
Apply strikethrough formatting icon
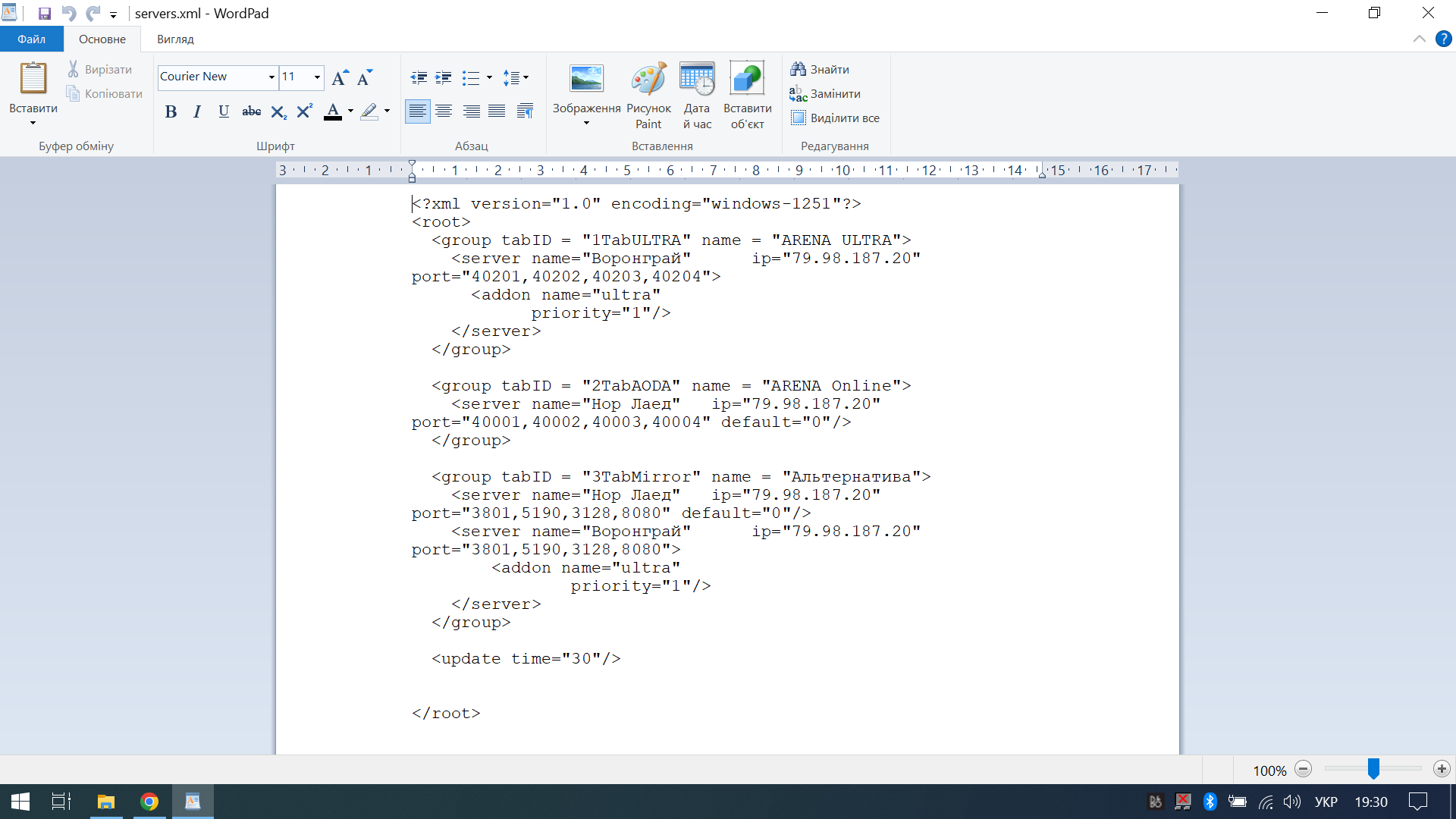point(251,112)
